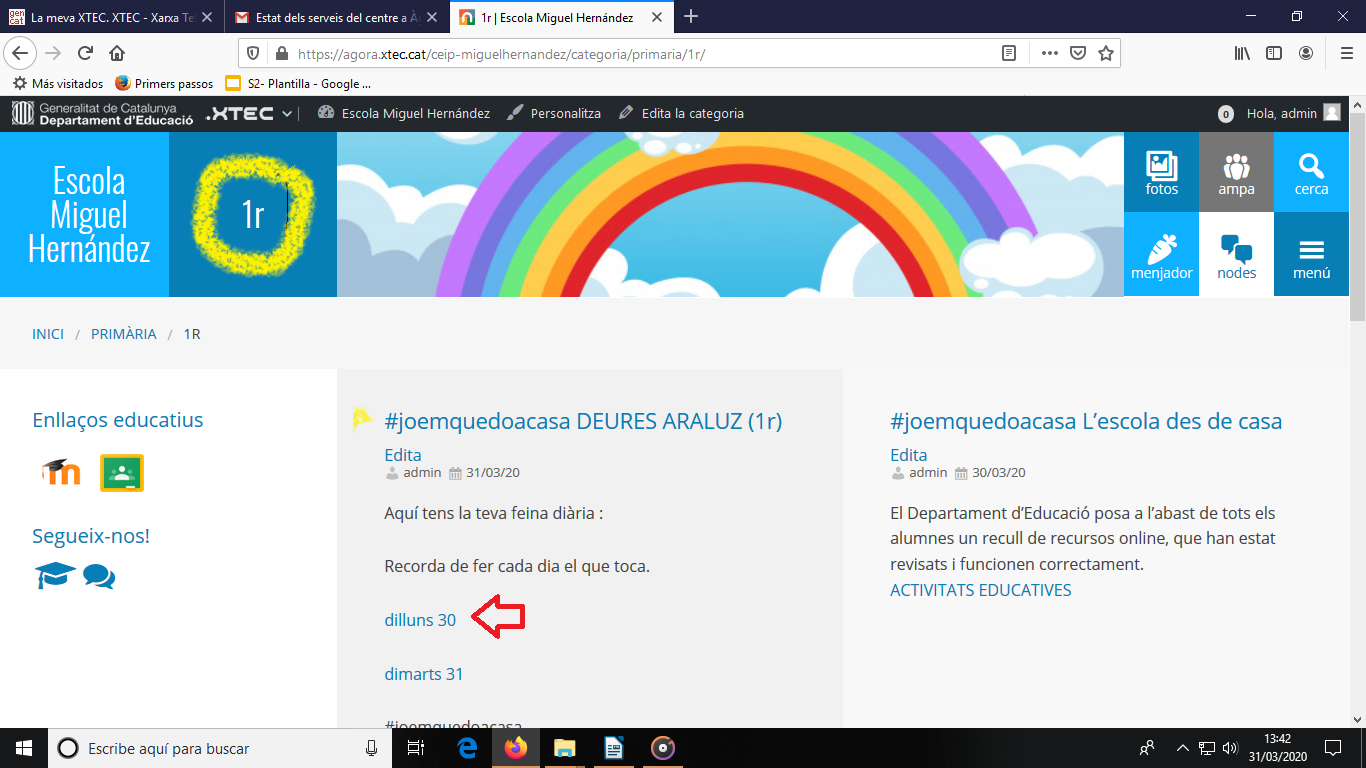
Task: Open the Google Classroom icon
Action: (x=122, y=472)
